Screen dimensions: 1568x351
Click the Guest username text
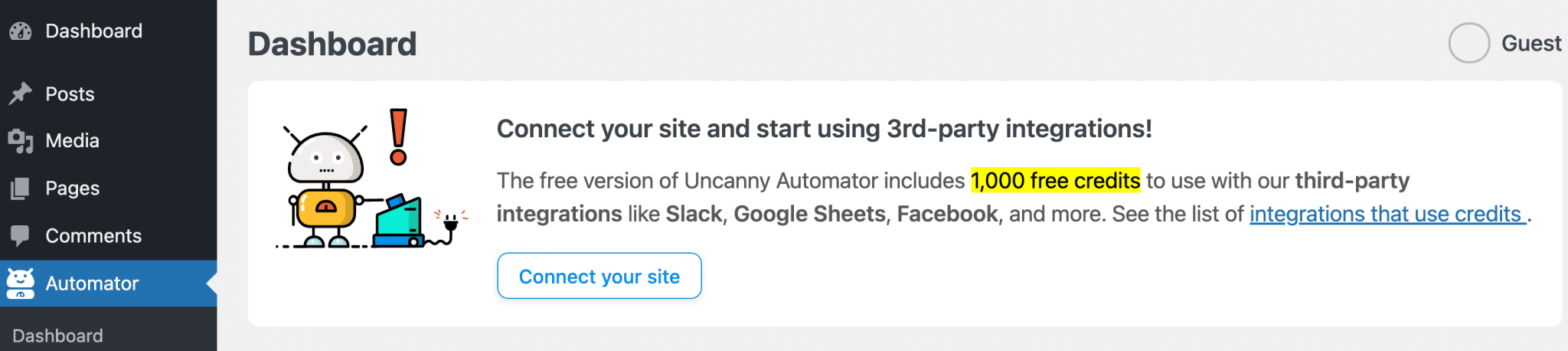[x=1530, y=44]
